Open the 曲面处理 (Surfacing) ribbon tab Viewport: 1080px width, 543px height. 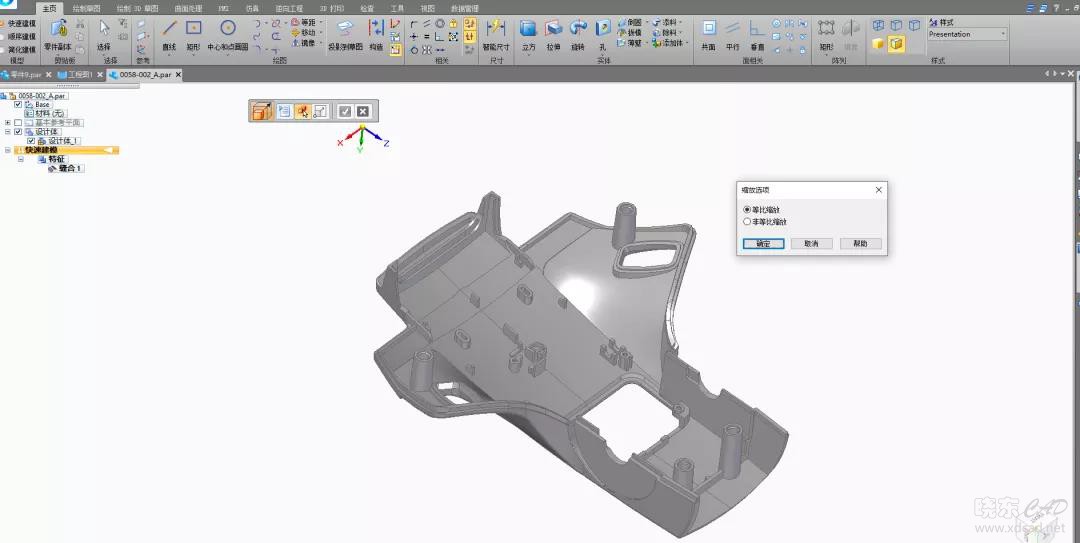(x=188, y=8)
